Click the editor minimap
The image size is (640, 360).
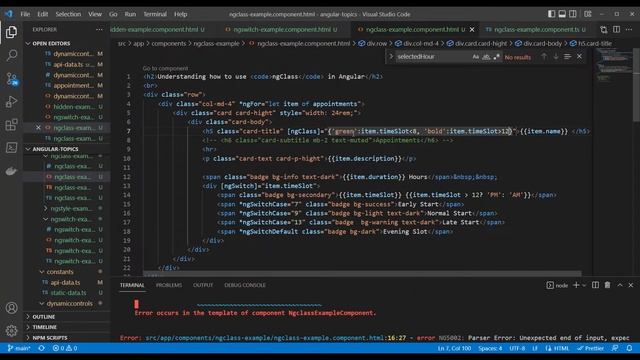[613, 161]
